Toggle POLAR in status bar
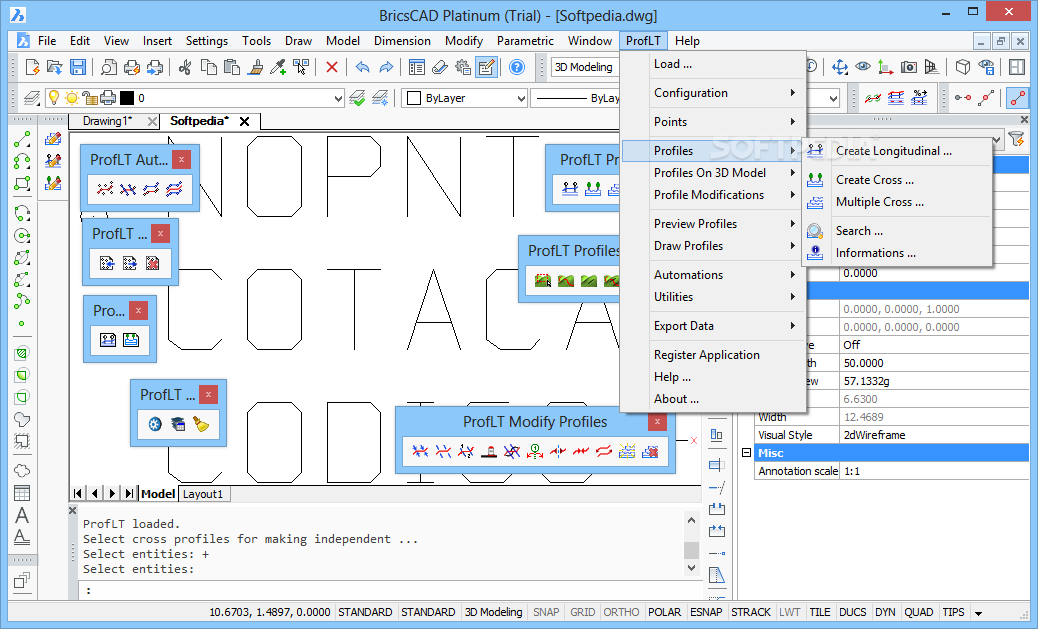The height and width of the screenshot is (629, 1038). pyautogui.click(x=665, y=612)
